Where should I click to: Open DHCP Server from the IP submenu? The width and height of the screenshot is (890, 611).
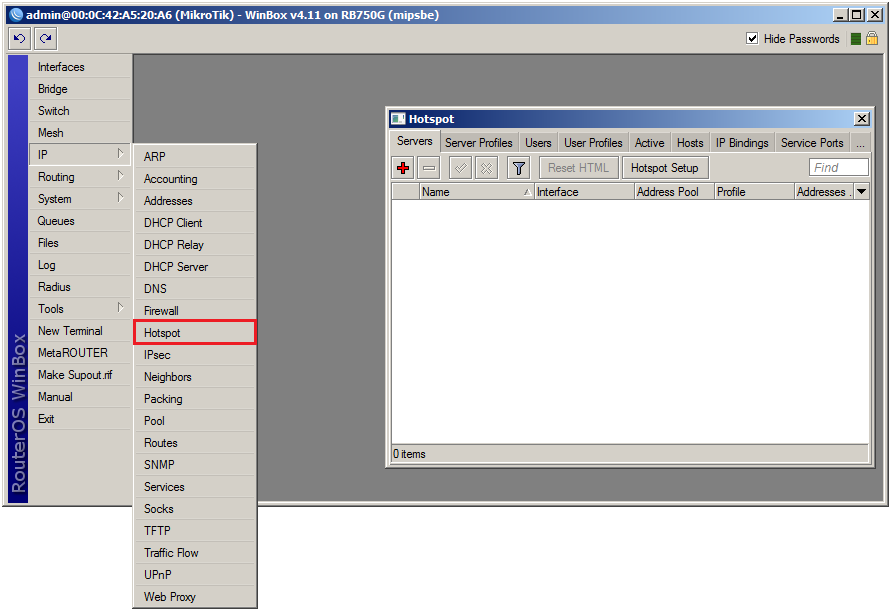point(176,267)
